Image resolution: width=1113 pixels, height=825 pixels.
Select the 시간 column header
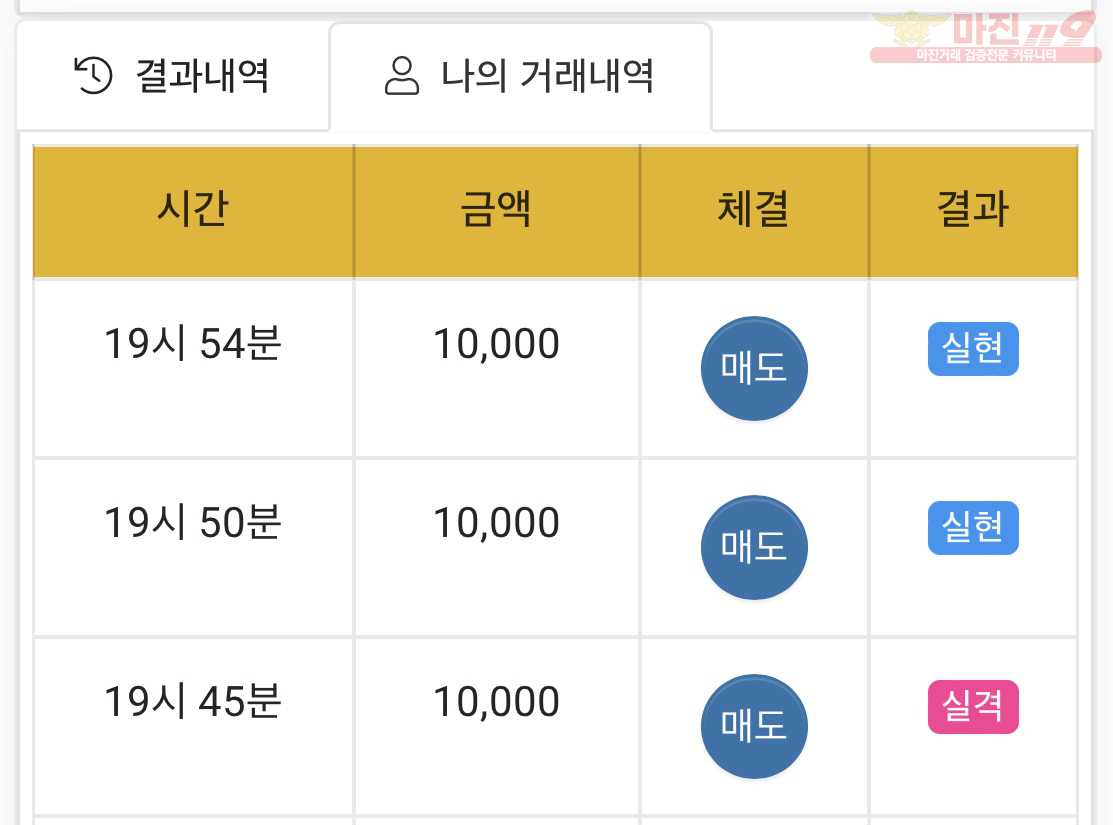coord(193,211)
